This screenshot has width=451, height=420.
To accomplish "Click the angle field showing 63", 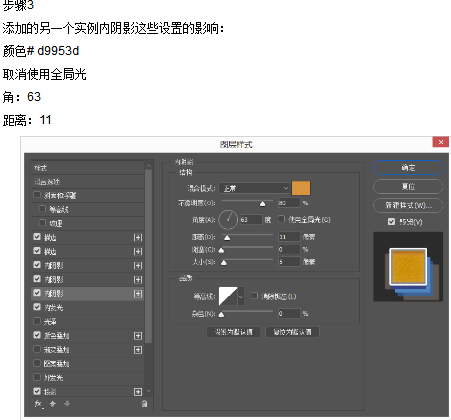I will 251,220.
